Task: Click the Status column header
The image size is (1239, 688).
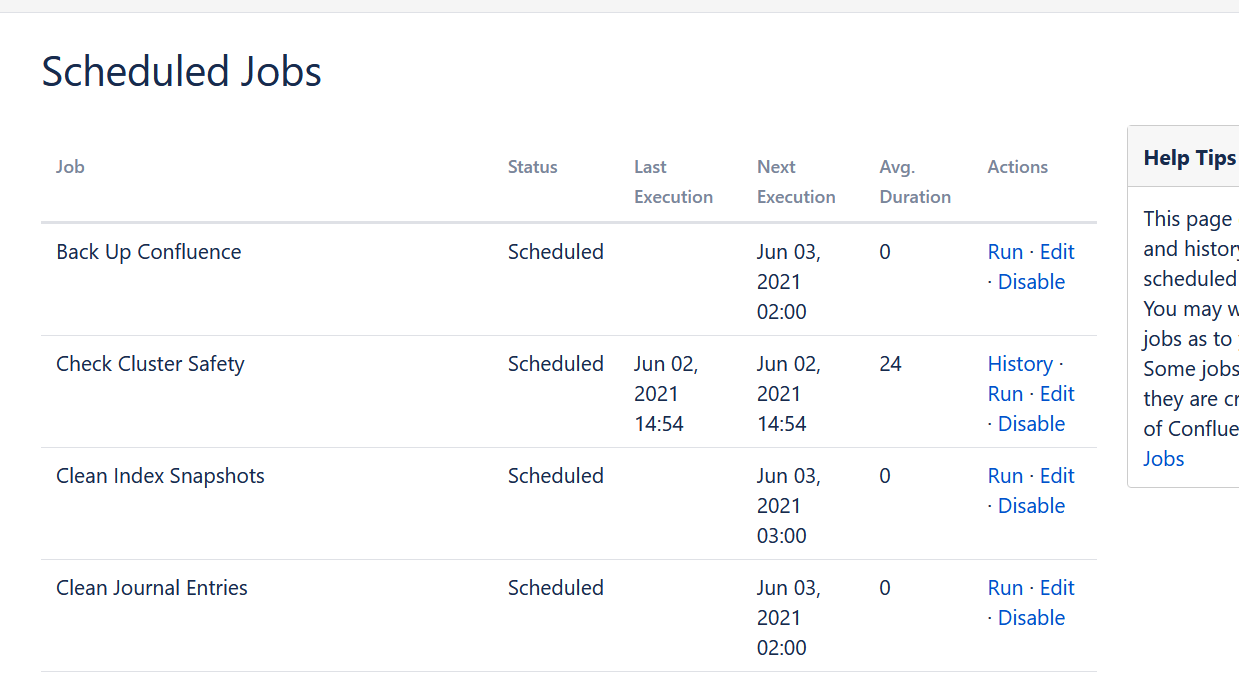Action: coord(532,167)
